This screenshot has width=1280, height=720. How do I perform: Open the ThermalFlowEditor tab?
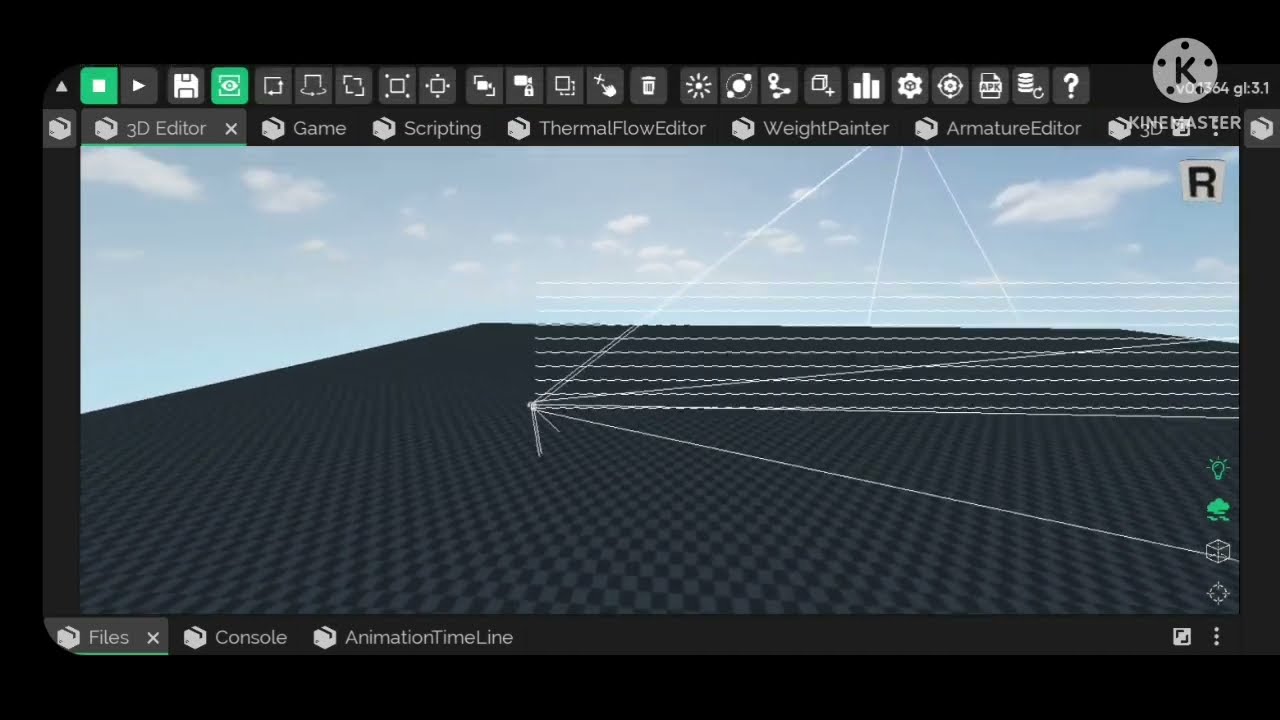[x=607, y=128]
